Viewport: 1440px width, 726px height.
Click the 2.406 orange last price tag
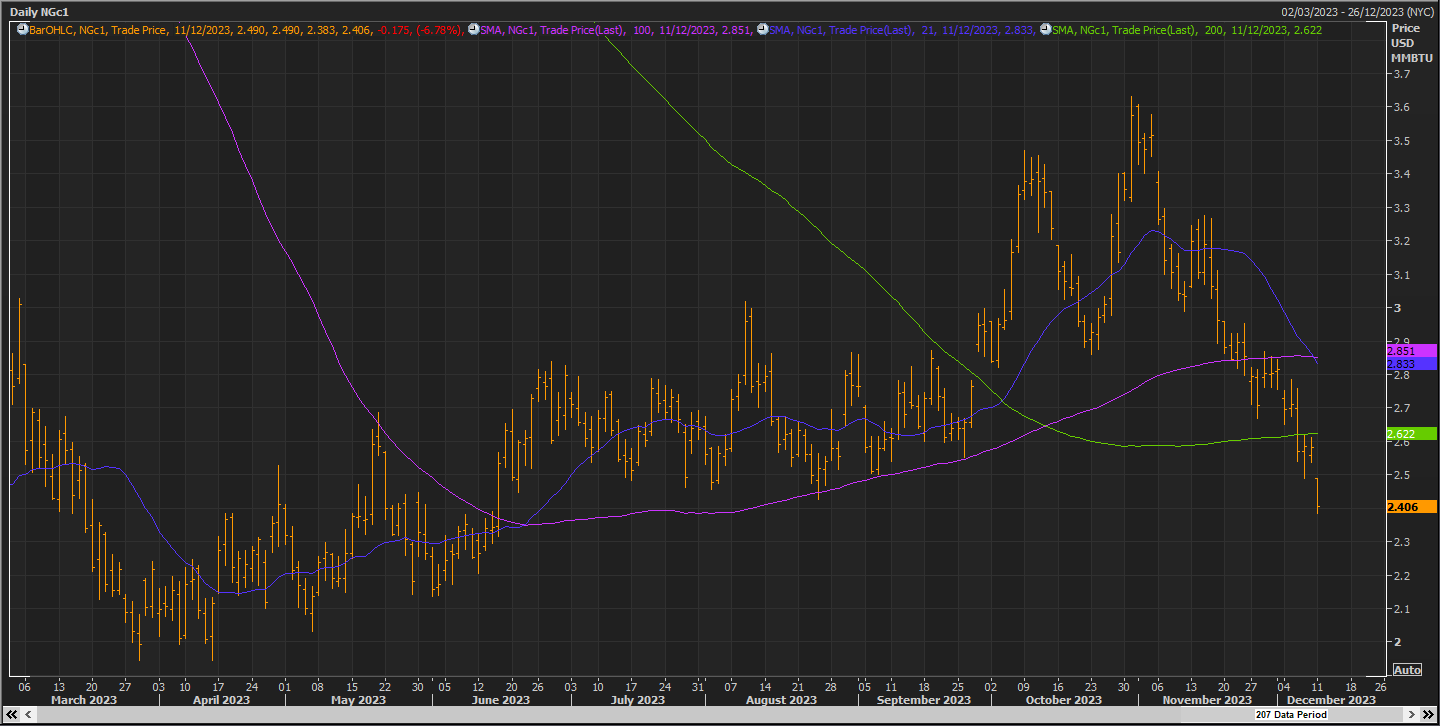pyautogui.click(x=1411, y=507)
